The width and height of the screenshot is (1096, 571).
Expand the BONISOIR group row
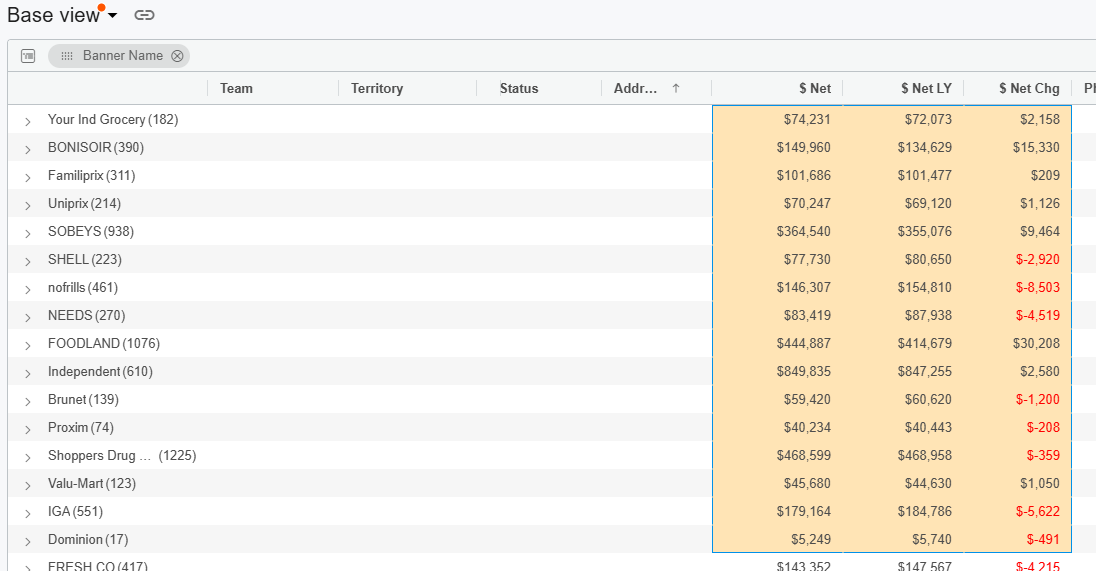pos(27,149)
